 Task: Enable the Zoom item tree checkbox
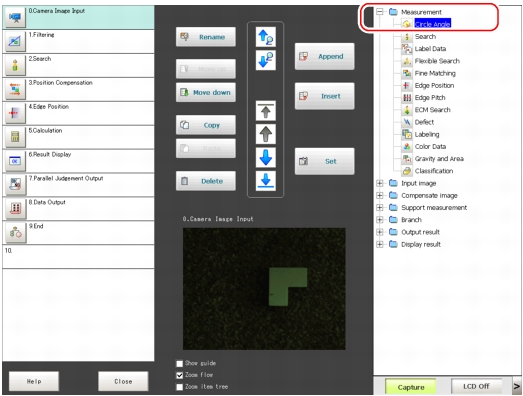click(x=180, y=387)
